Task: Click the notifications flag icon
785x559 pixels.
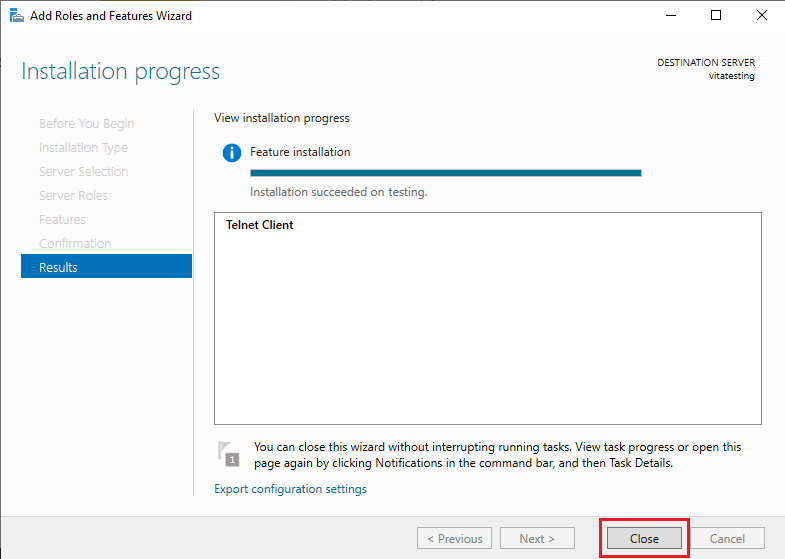Action: (x=229, y=454)
